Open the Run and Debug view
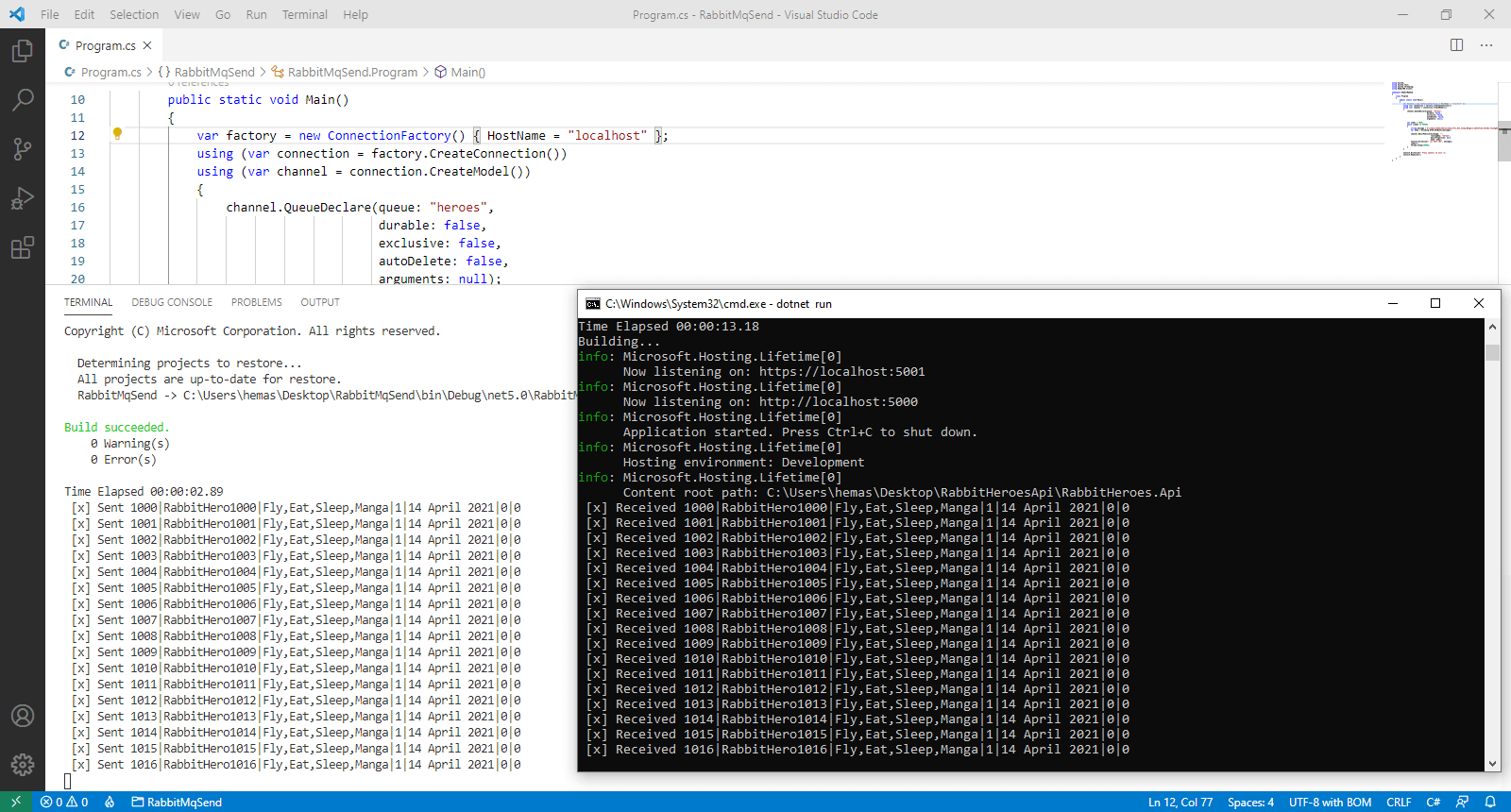1511x812 pixels. pyautogui.click(x=23, y=198)
